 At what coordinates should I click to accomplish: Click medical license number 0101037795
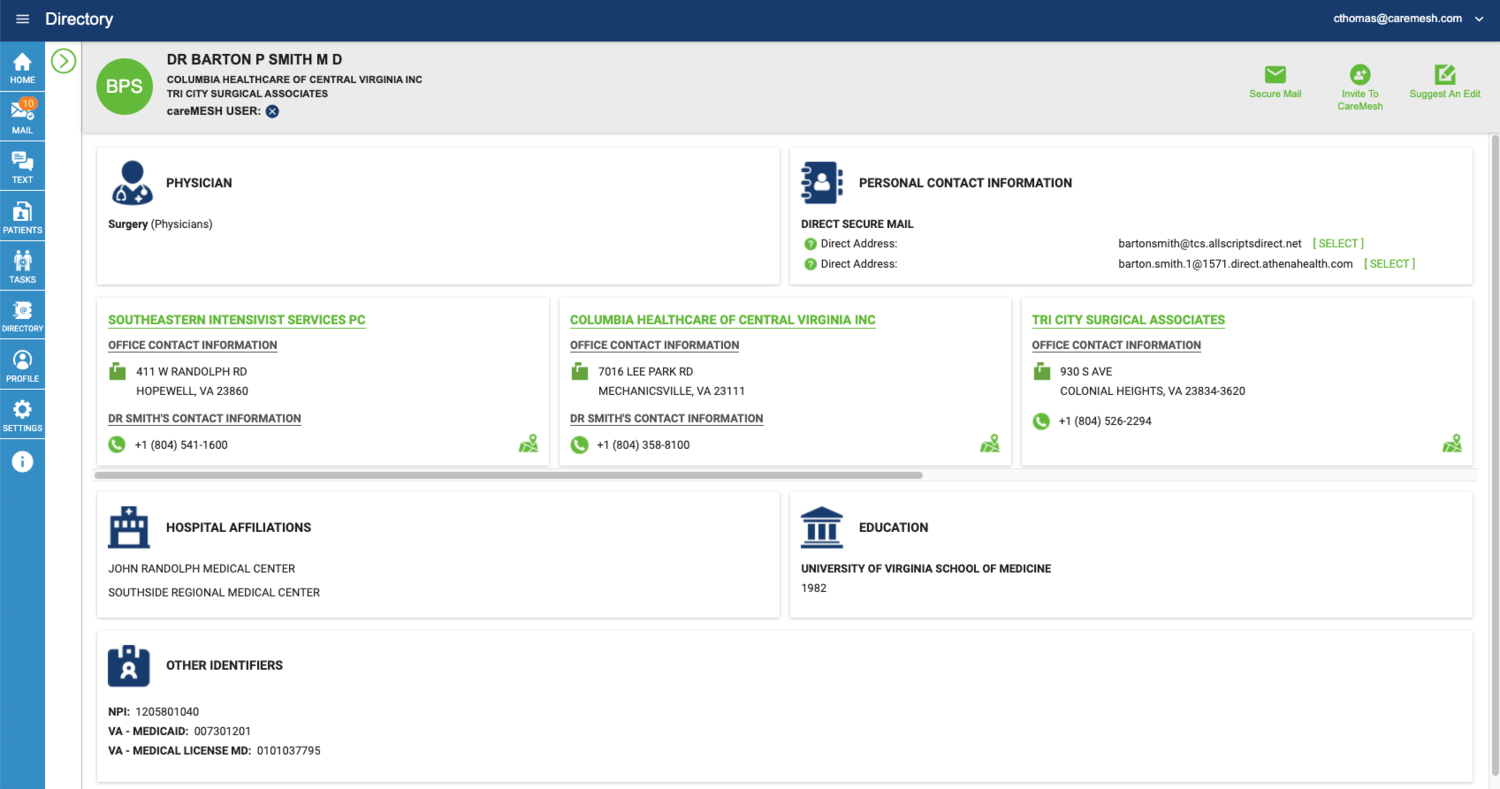289,750
